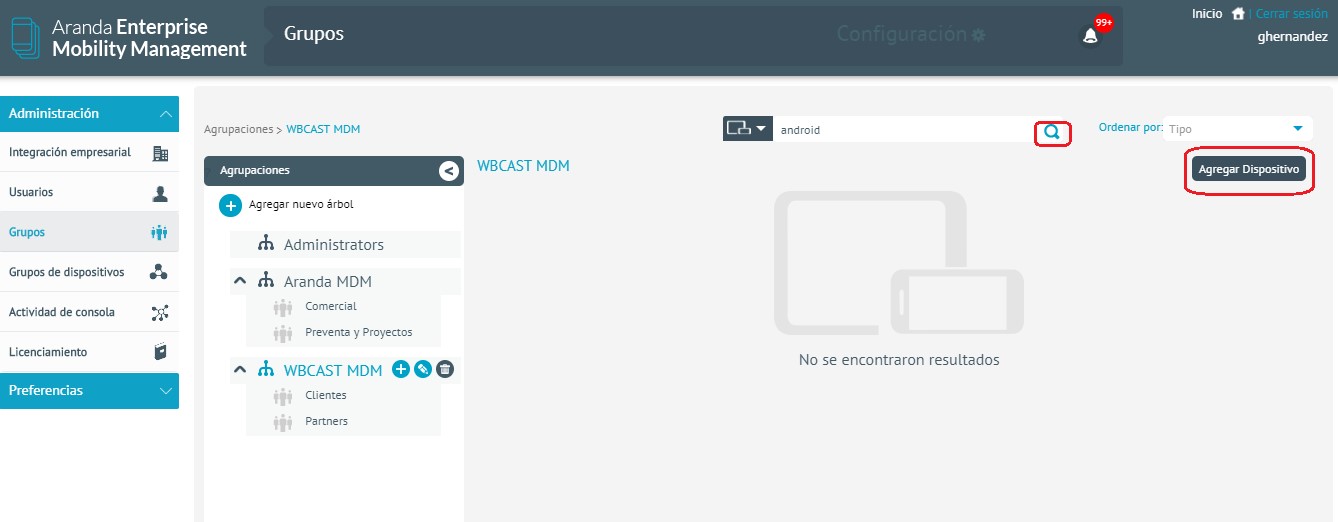This screenshot has height=522, width=1338.
Task: Select the Aranda MDM tree label
Action: [x=327, y=282]
